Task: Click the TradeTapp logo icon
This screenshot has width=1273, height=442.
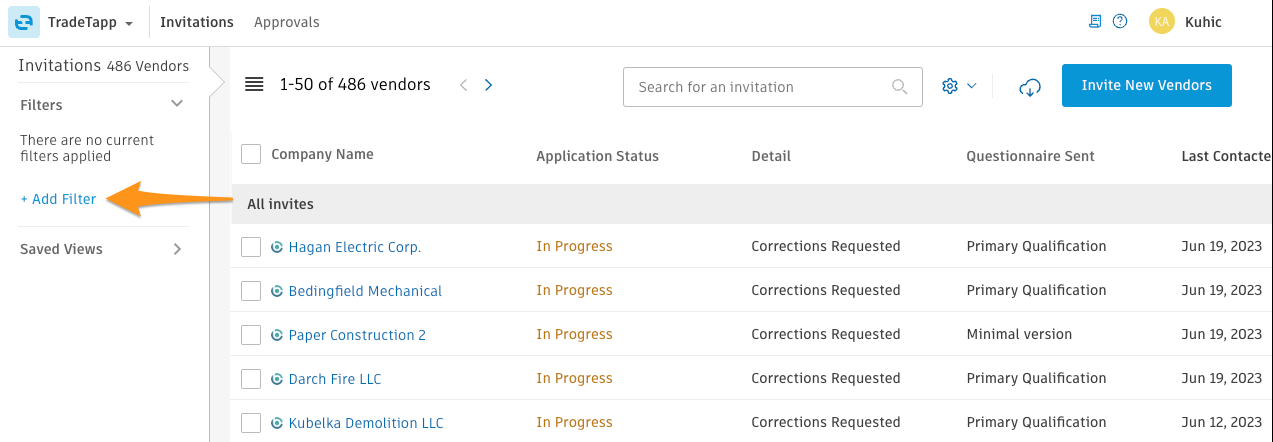Action: click(24, 22)
